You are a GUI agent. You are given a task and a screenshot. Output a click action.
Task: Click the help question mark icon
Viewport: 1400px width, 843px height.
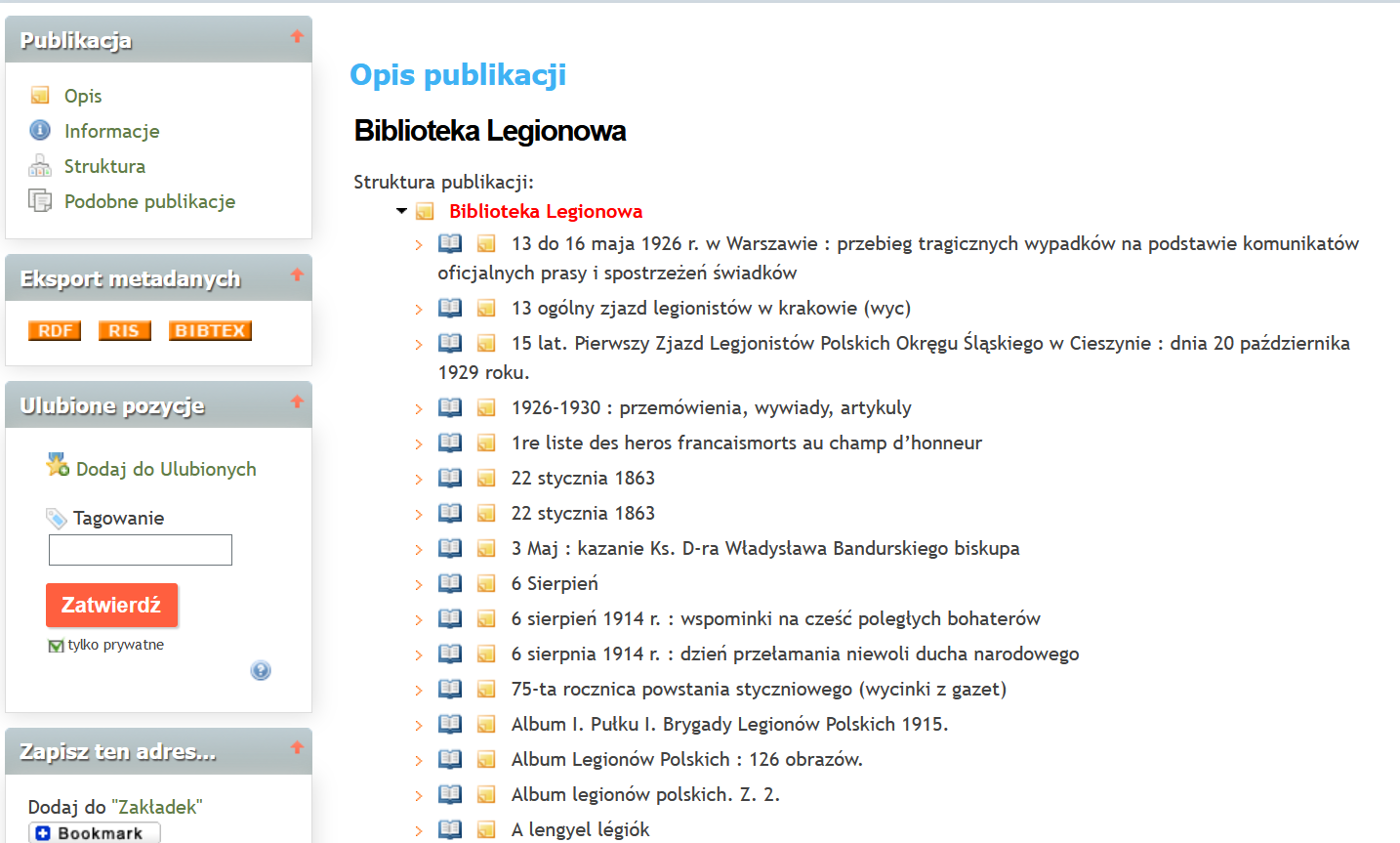coord(261,670)
